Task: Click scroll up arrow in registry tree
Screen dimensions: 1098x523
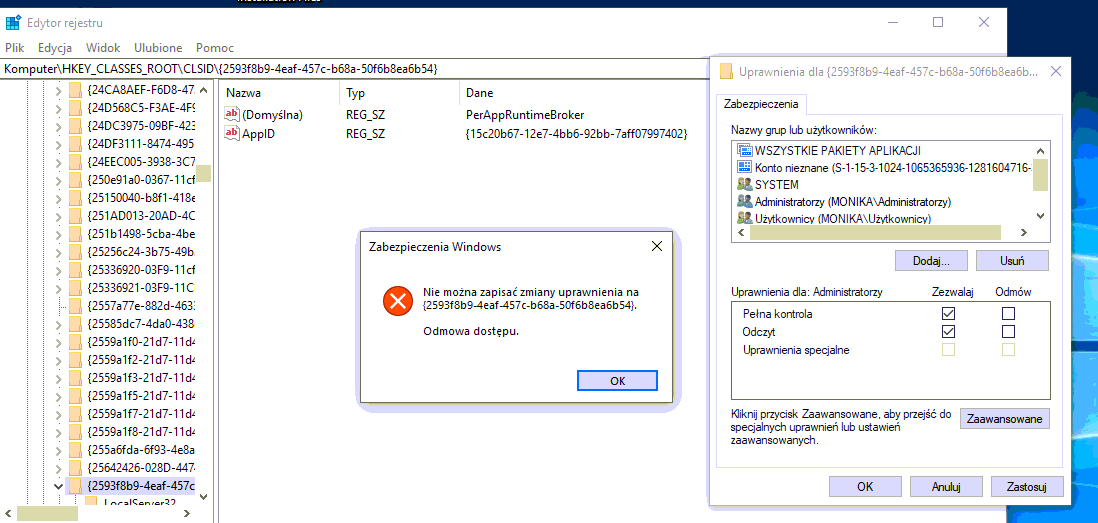Action: click(x=203, y=90)
